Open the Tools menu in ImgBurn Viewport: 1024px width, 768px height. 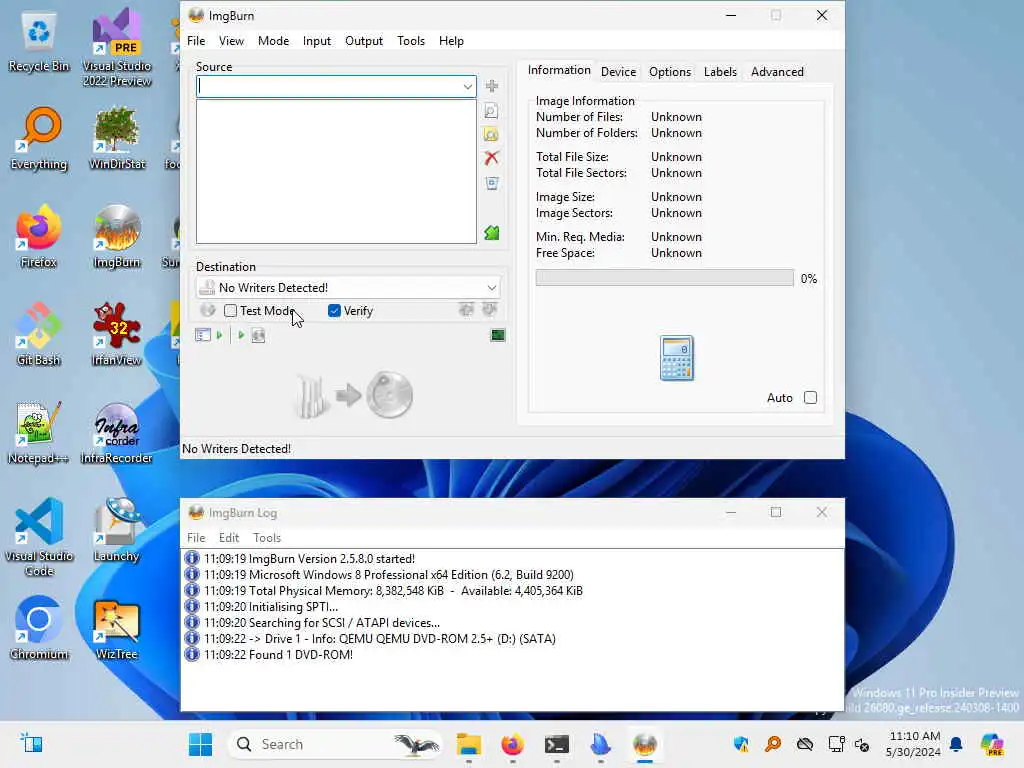click(411, 40)
